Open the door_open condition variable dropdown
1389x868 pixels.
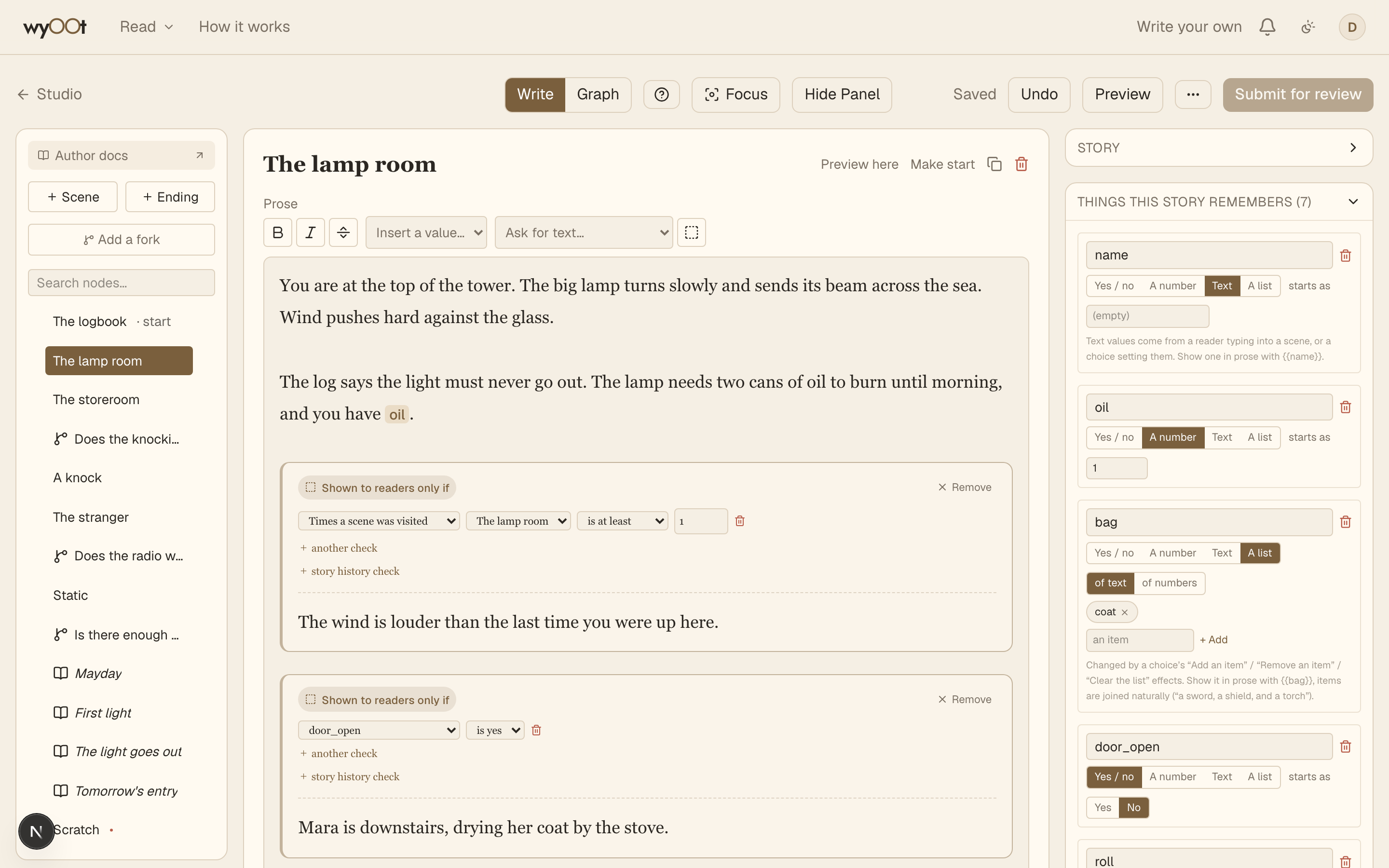[x=379, y=730]
